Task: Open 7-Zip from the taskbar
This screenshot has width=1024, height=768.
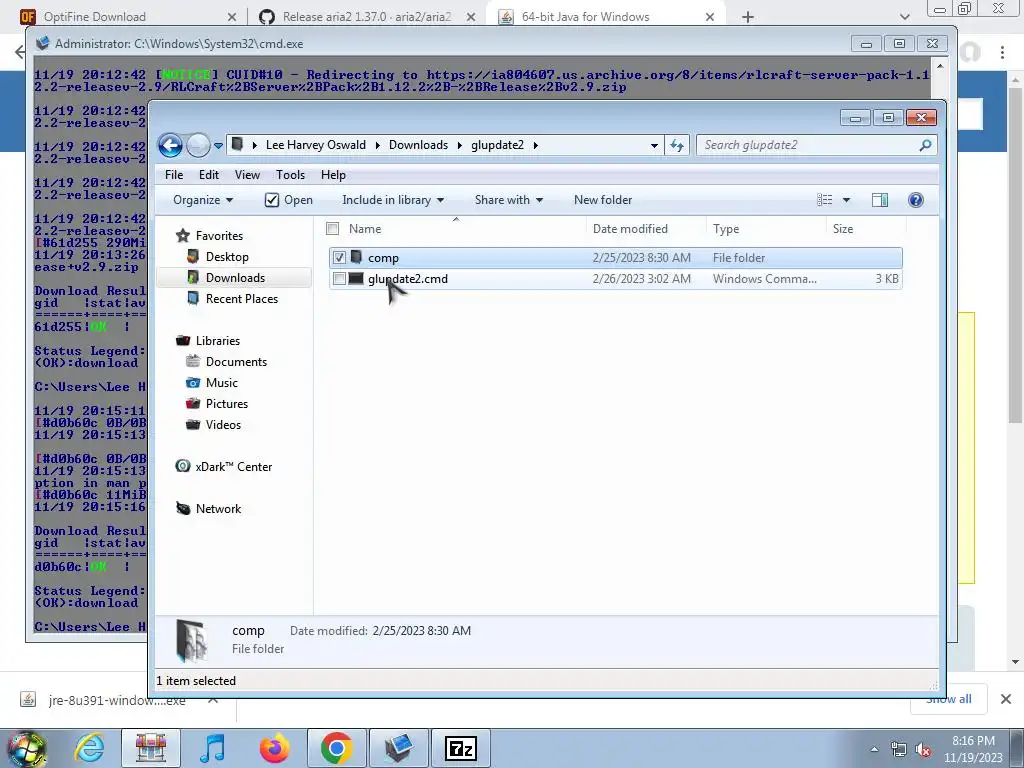Action: click(x=460, y=748)
